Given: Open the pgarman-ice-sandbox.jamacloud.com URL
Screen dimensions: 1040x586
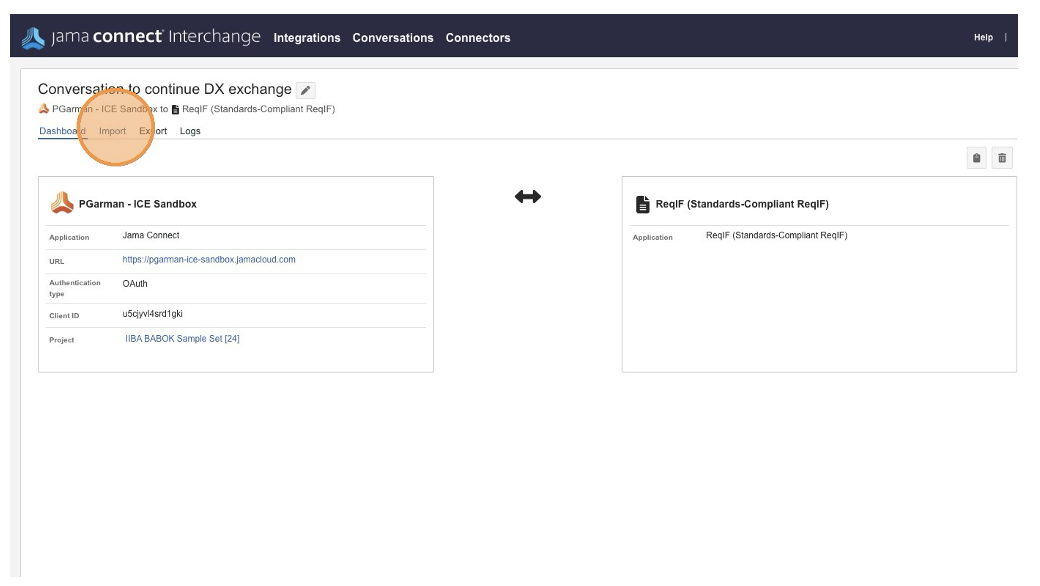Looking at the screenshot, I should (209, 259).
